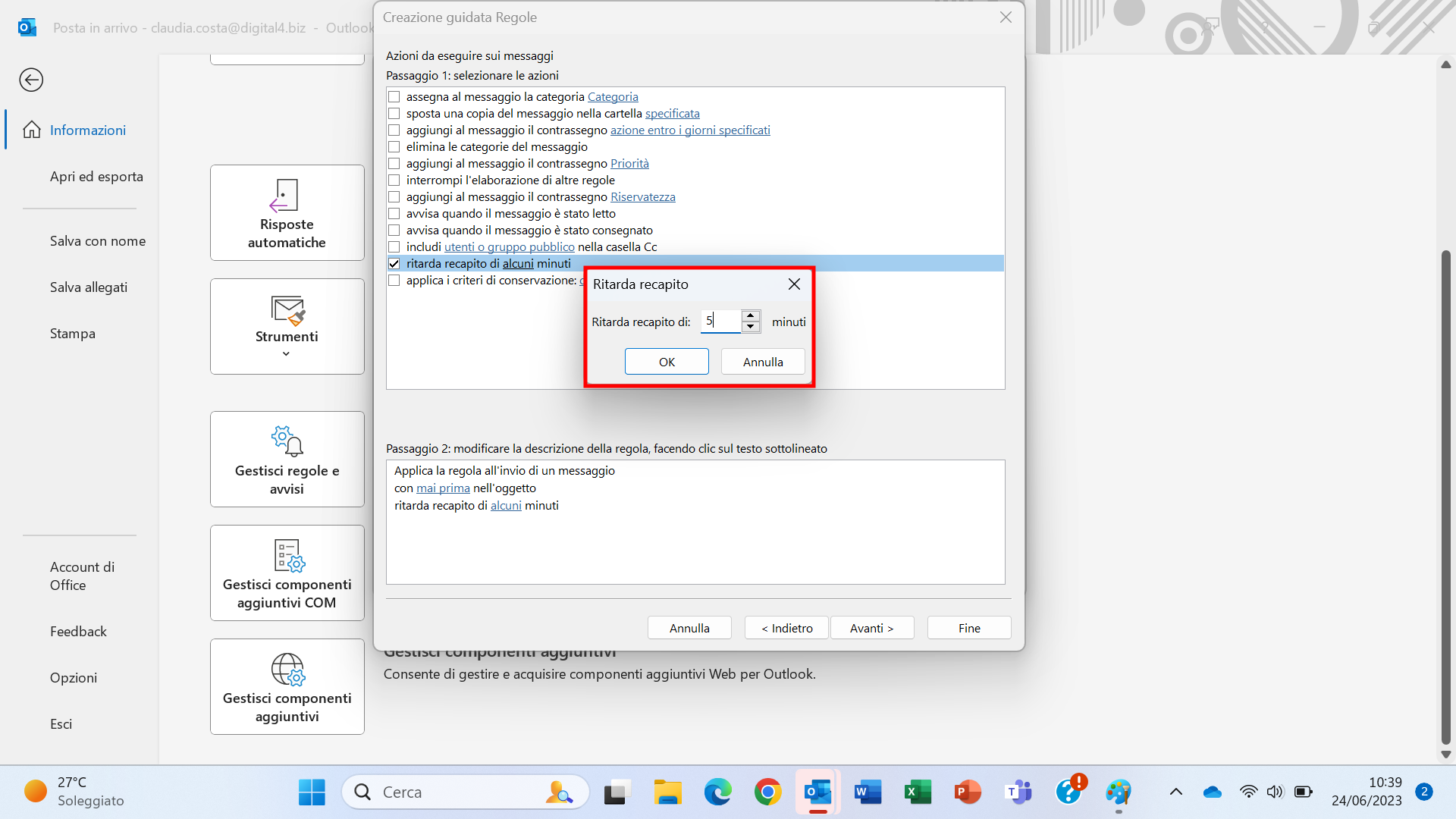This screenshot has width=1456, height=819.
Task: Confirm delay with the OK button
Action: click(666, 361)
